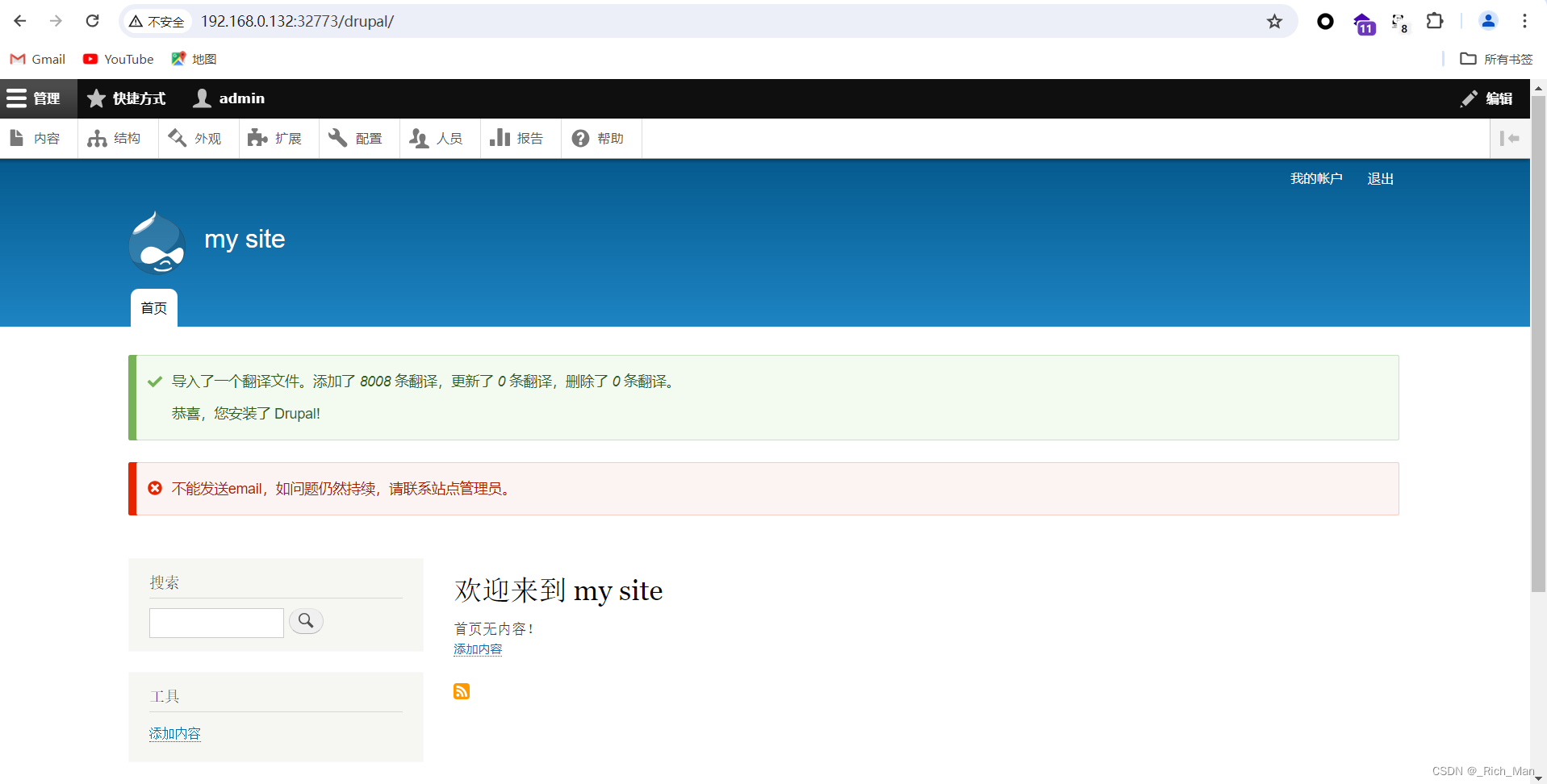Open Chrome's three-dot menu
The width and height of the screenshot is (1547, 784).
[x=1525, y=21]
